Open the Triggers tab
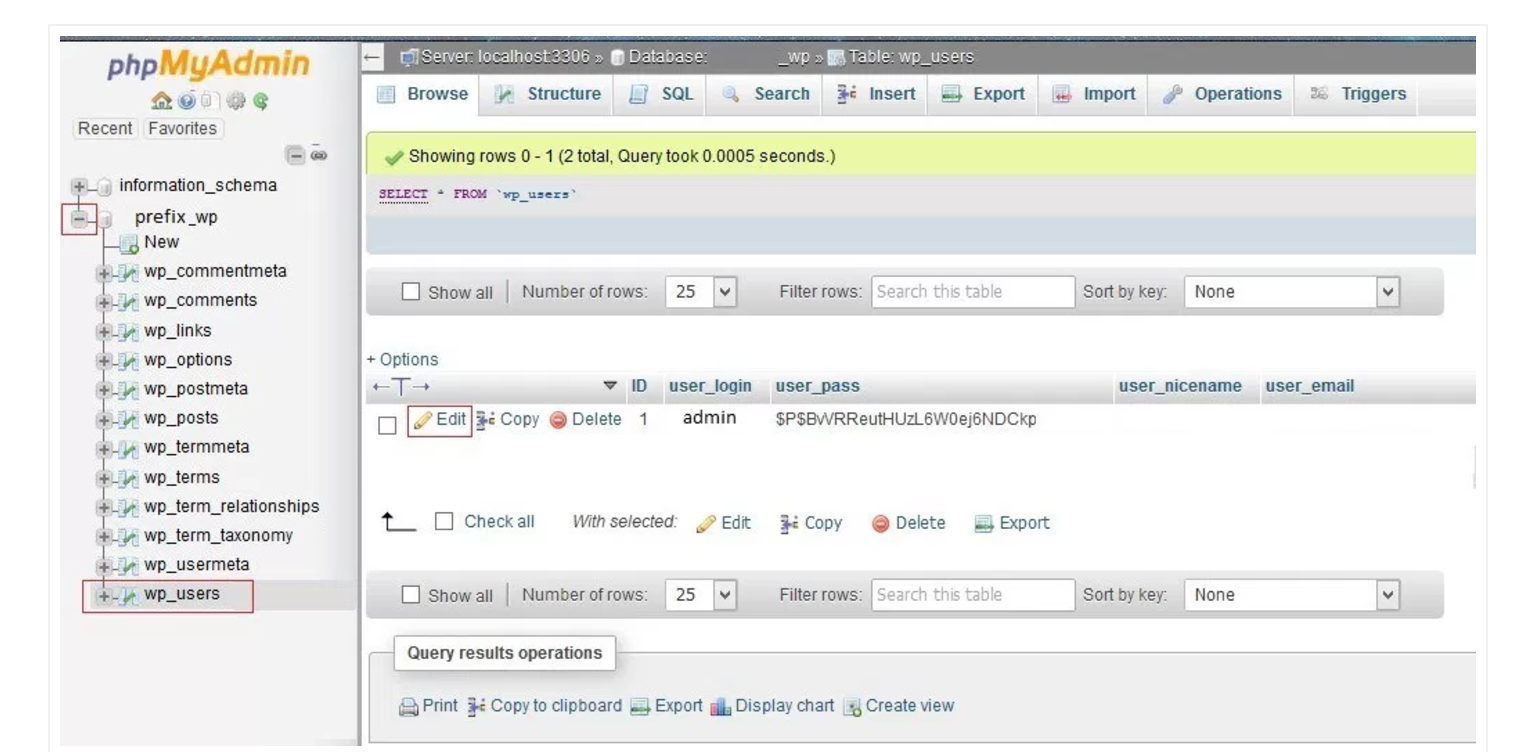 tap(1358, 94)
